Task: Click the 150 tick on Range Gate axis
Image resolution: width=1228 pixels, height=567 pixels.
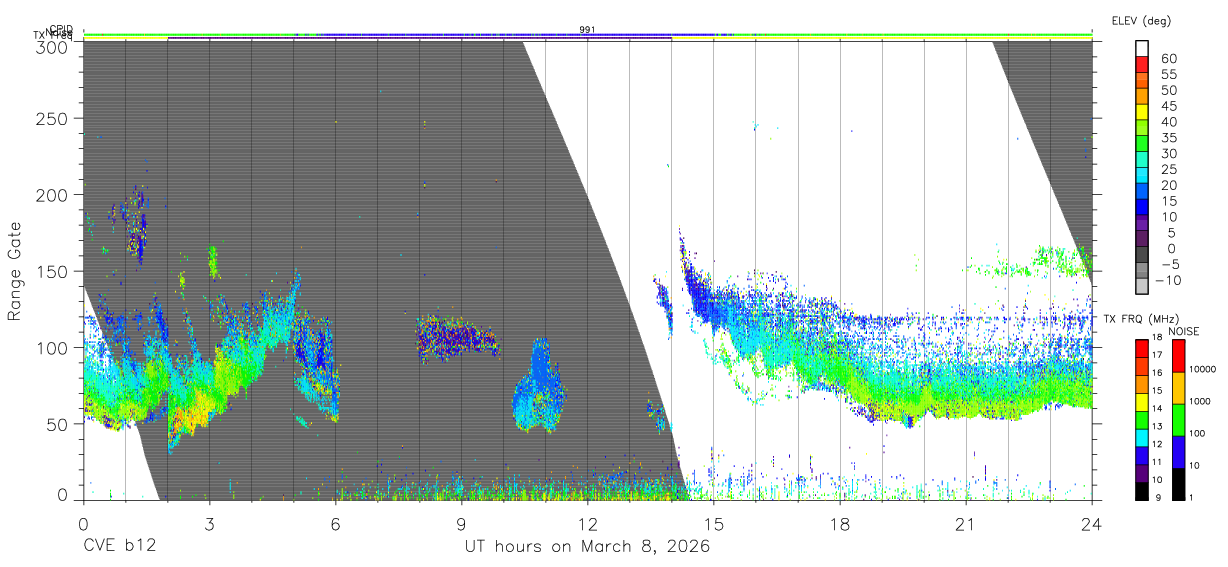Action: [x=53, y=271]
